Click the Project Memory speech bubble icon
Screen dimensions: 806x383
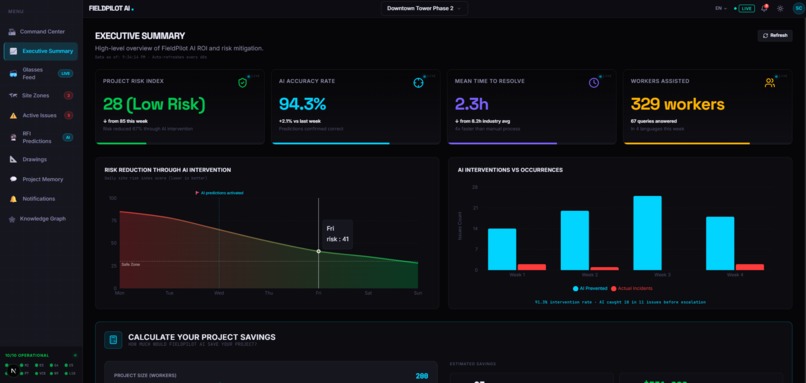click(x=13, y=179)
